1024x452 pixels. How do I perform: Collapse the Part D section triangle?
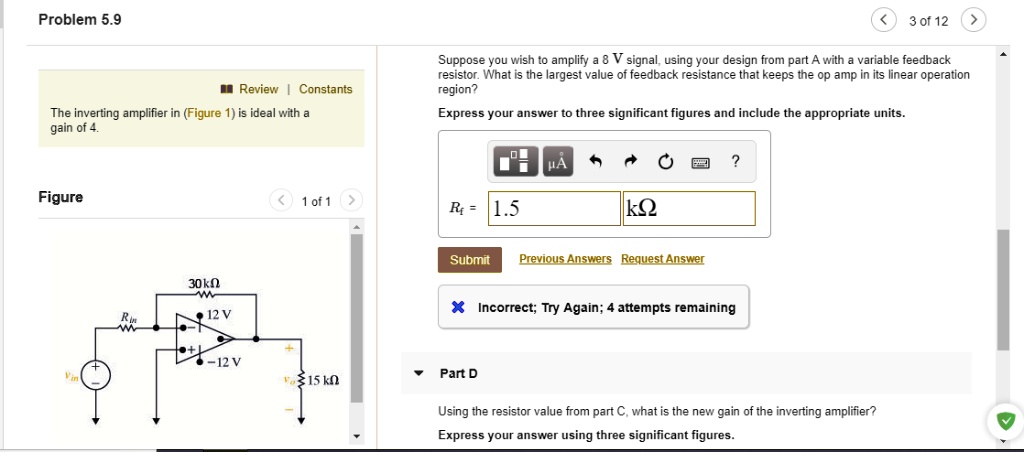(419, 374)
